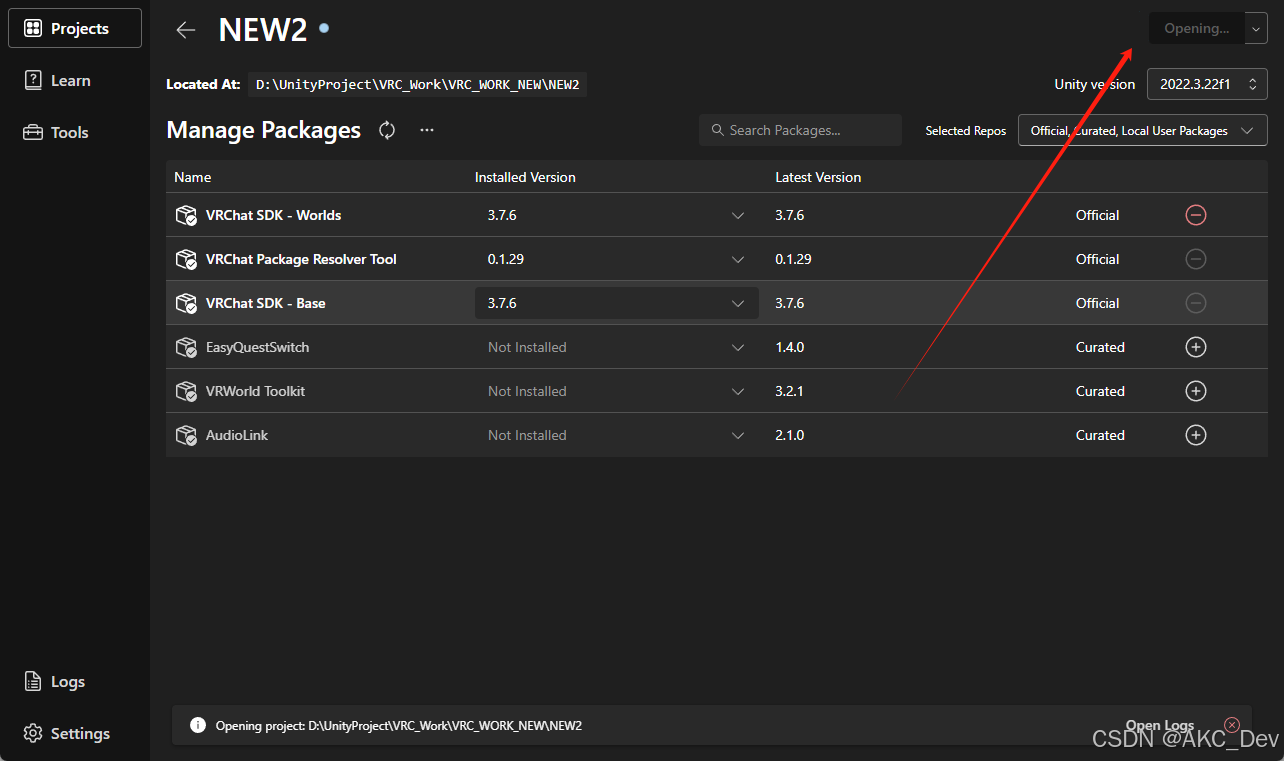
Task: Click the EasyQuestSwitch package icon
Action: (186, 347)
